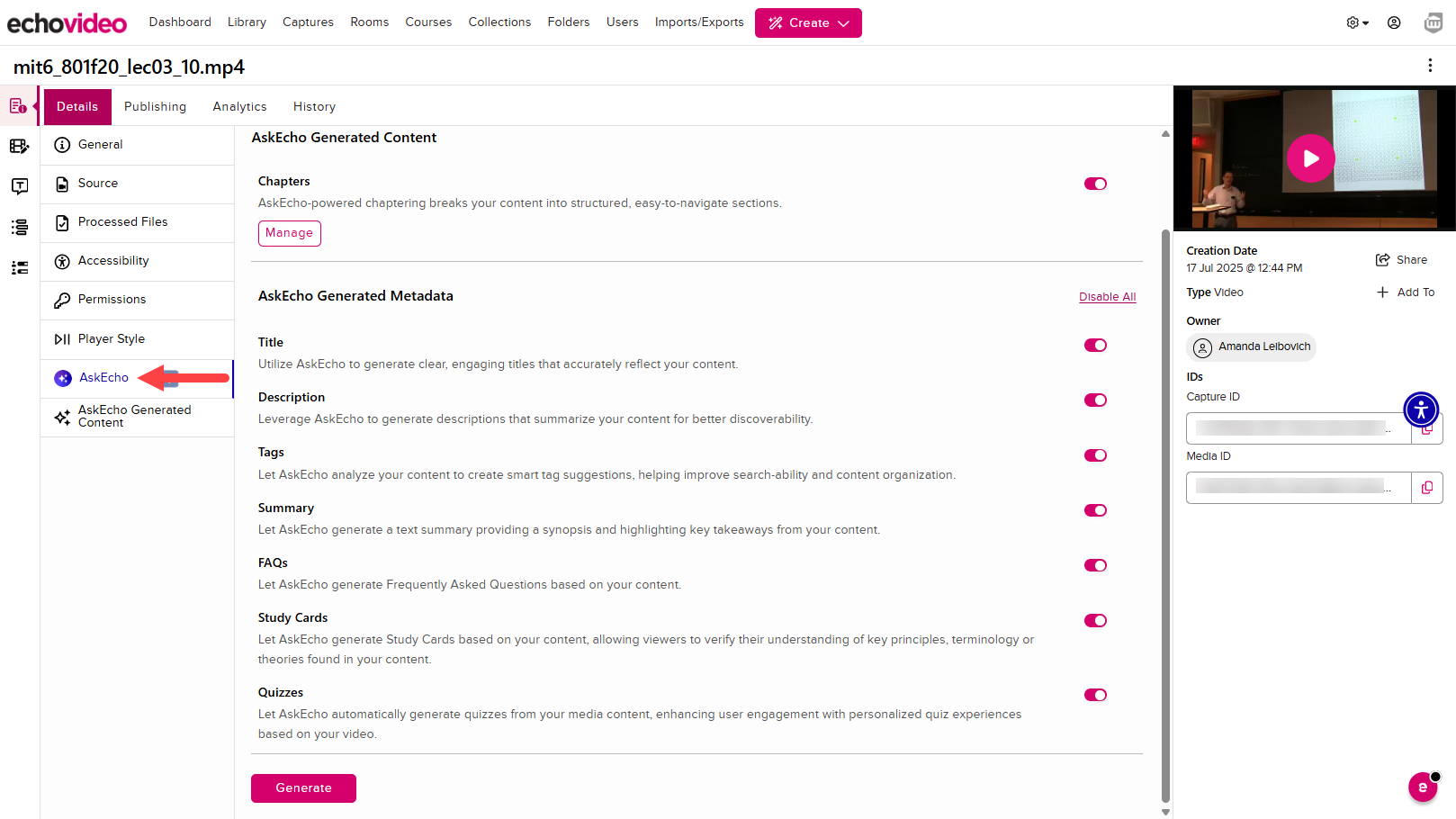
Task: Open the Collections menu item
Action: (x=499, y=22)
